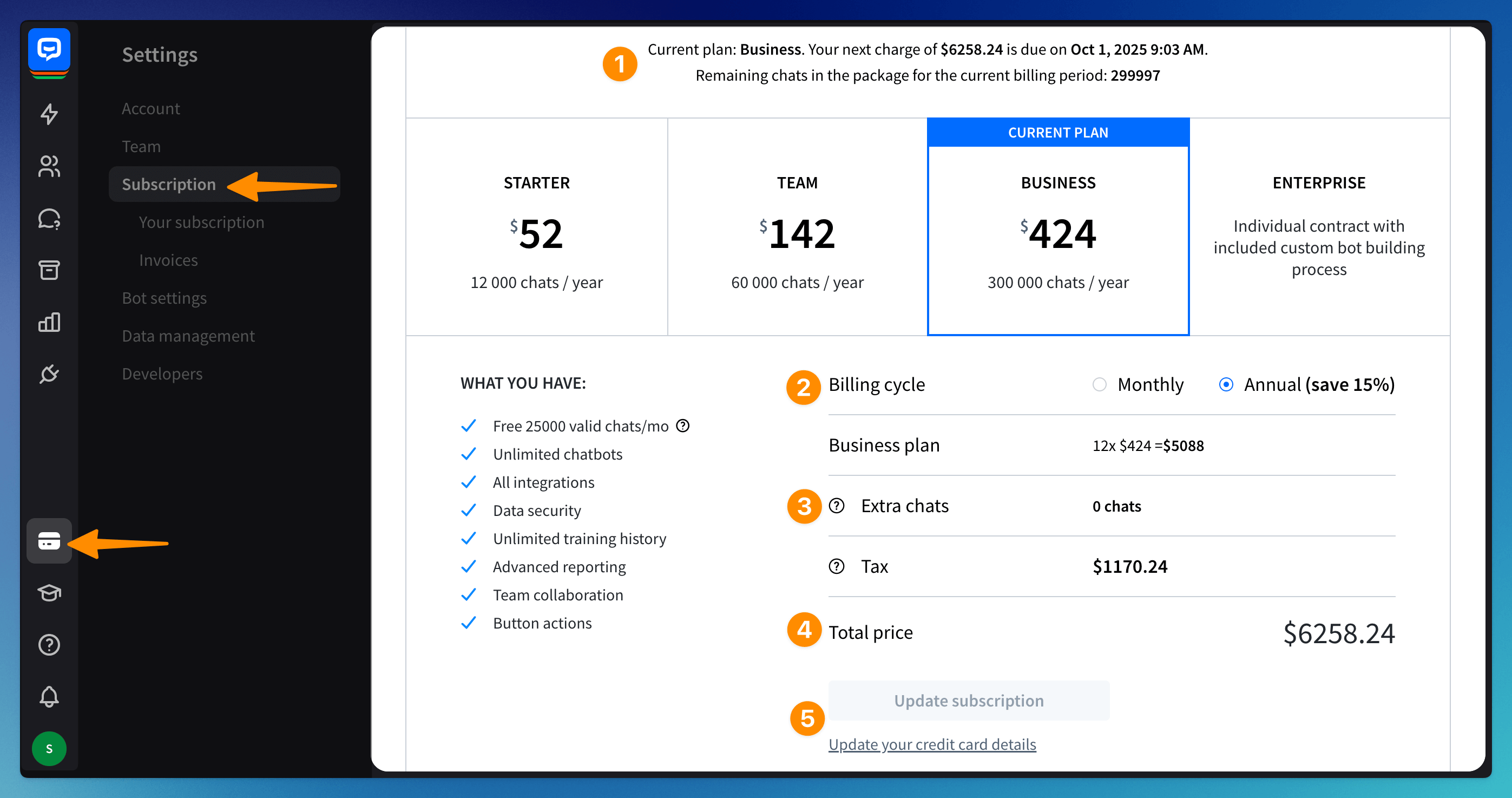
Task: Open the chats speech bubble icon
Action: 49,218
